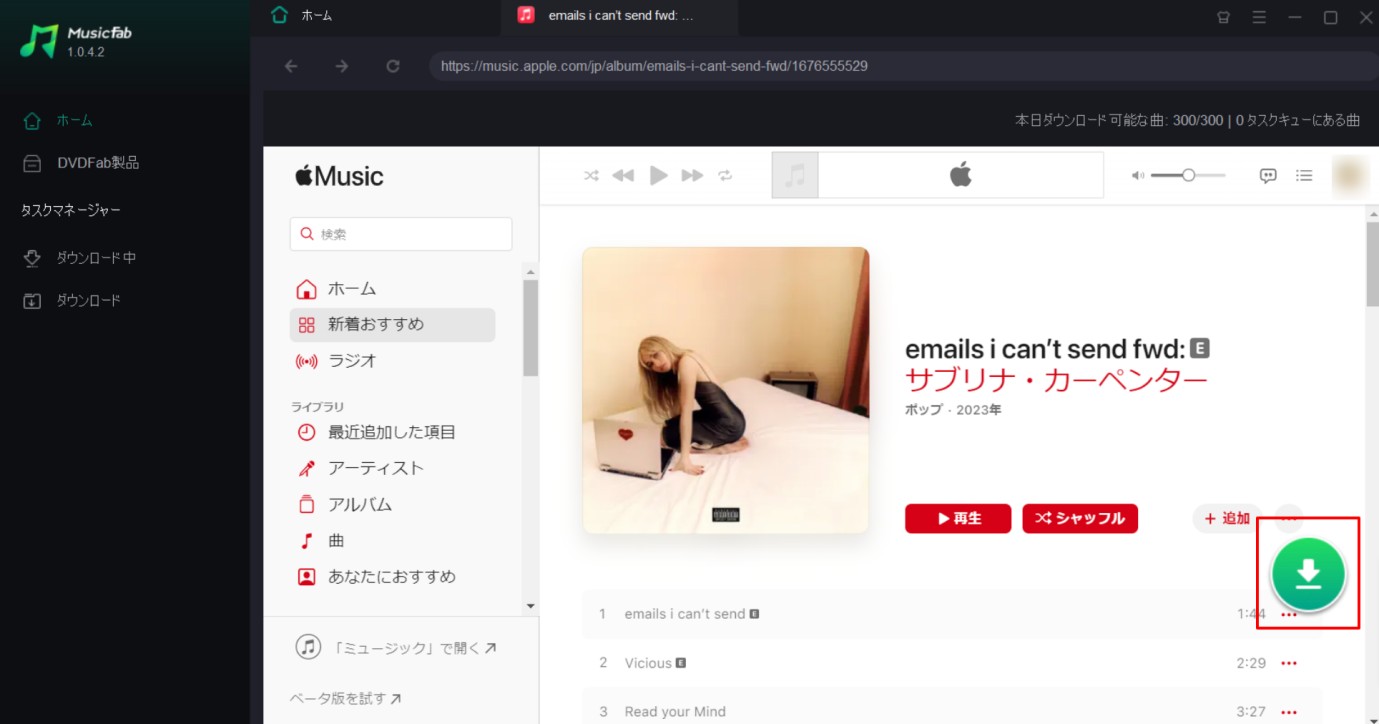Adjust the volume slider knob
Viewport: 1379px width, 724px height.
1188,175
